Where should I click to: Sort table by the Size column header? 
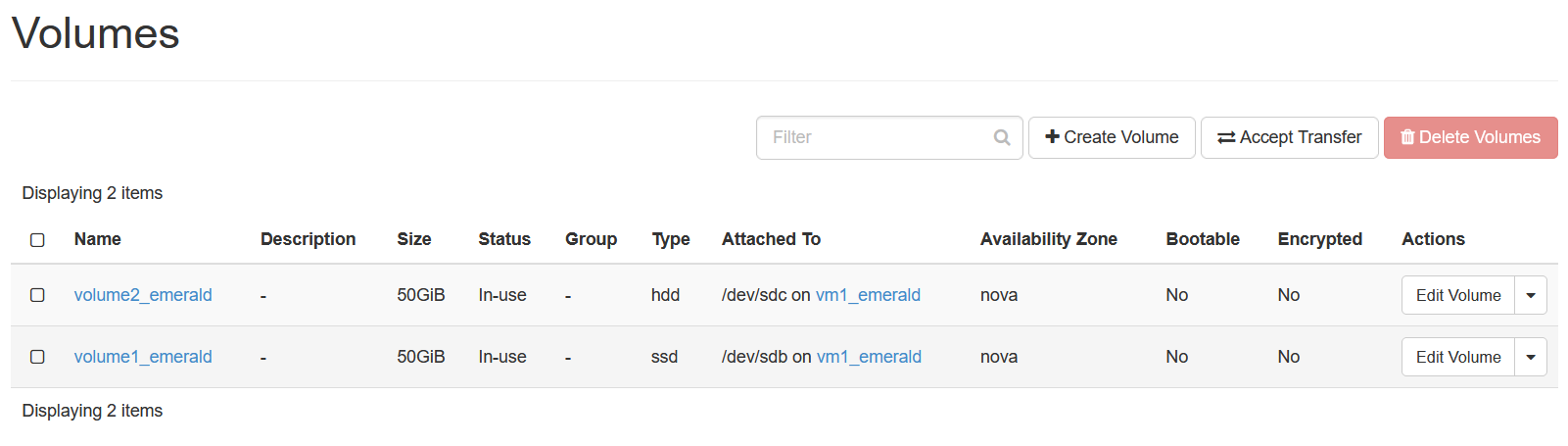[414, 239]
